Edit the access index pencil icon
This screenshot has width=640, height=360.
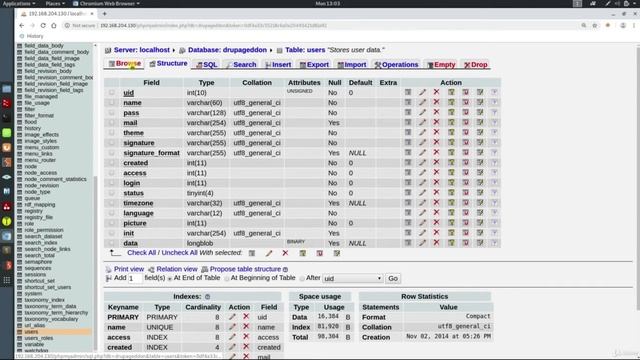[x=232, y=337]
